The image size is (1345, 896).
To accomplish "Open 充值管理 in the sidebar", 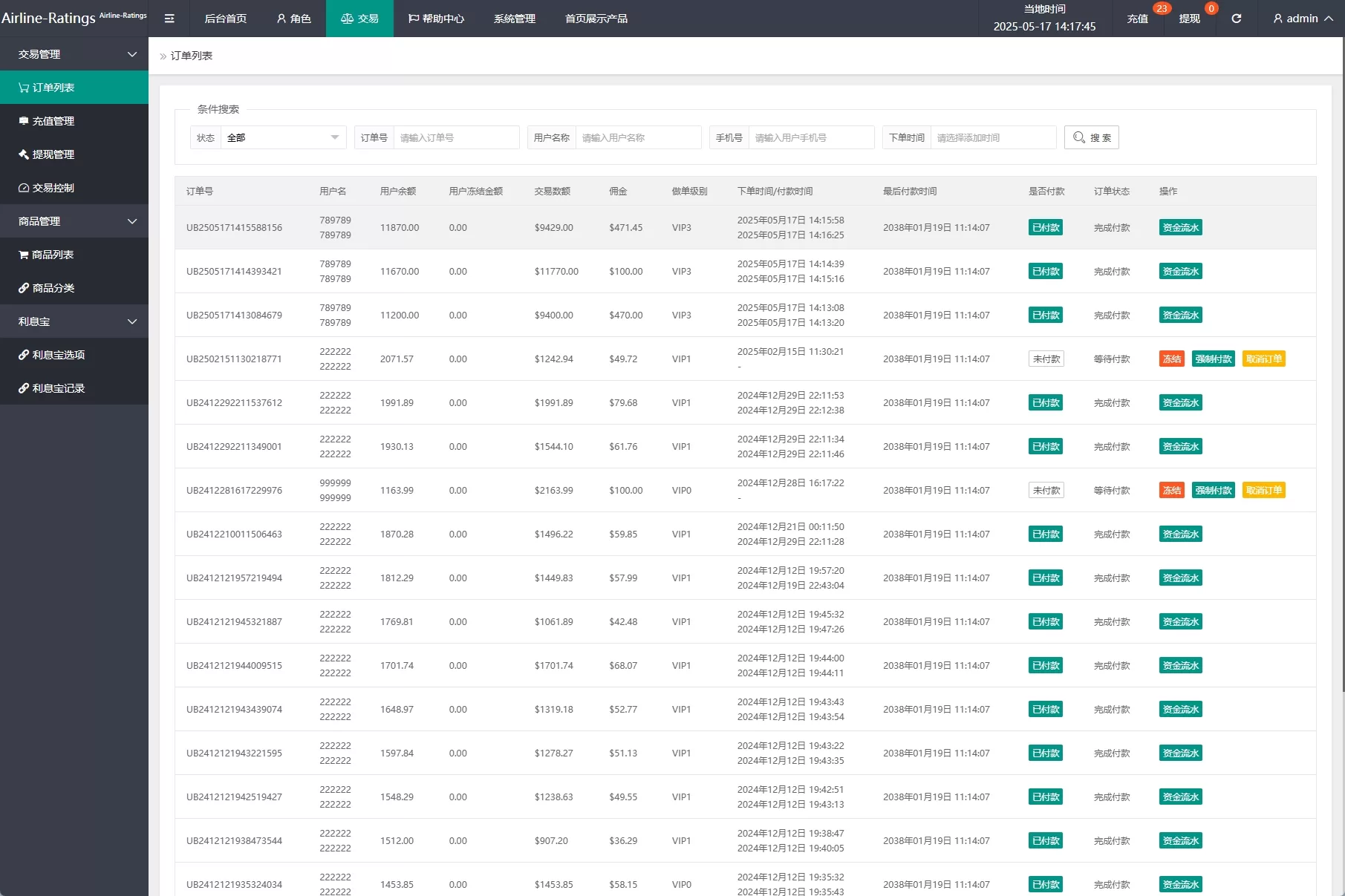I will [53, 121].
